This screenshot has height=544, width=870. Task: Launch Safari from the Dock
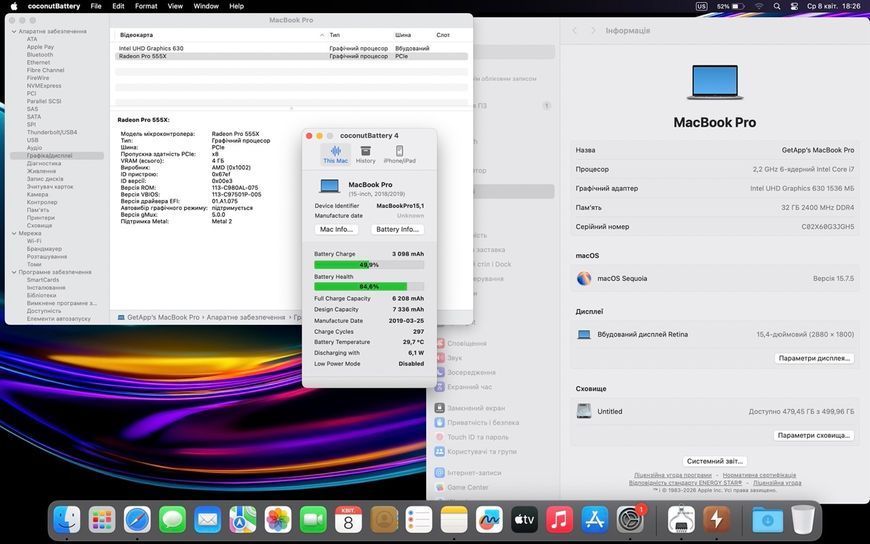137,520
